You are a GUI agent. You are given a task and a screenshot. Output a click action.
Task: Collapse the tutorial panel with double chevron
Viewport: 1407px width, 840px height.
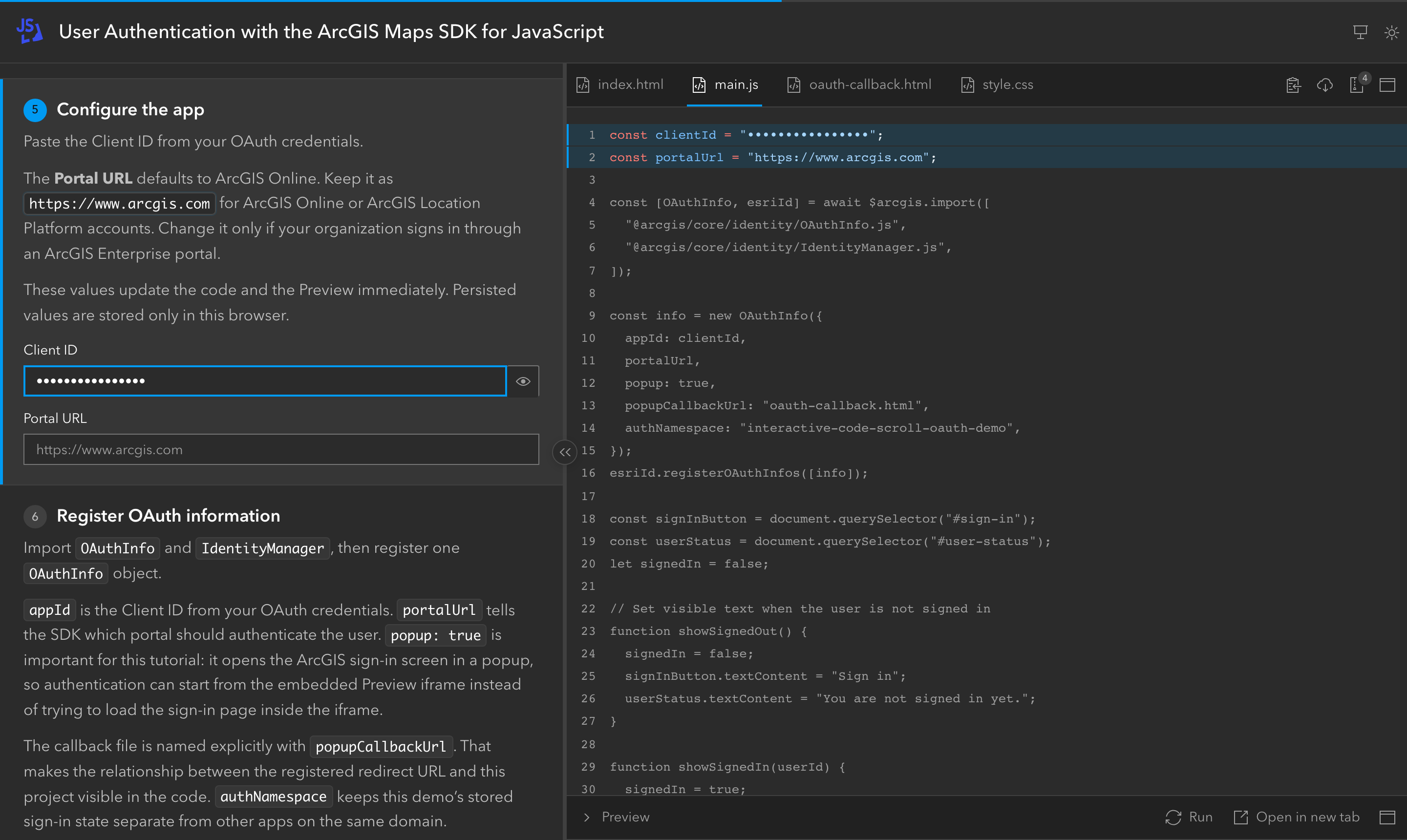(564, 452)
